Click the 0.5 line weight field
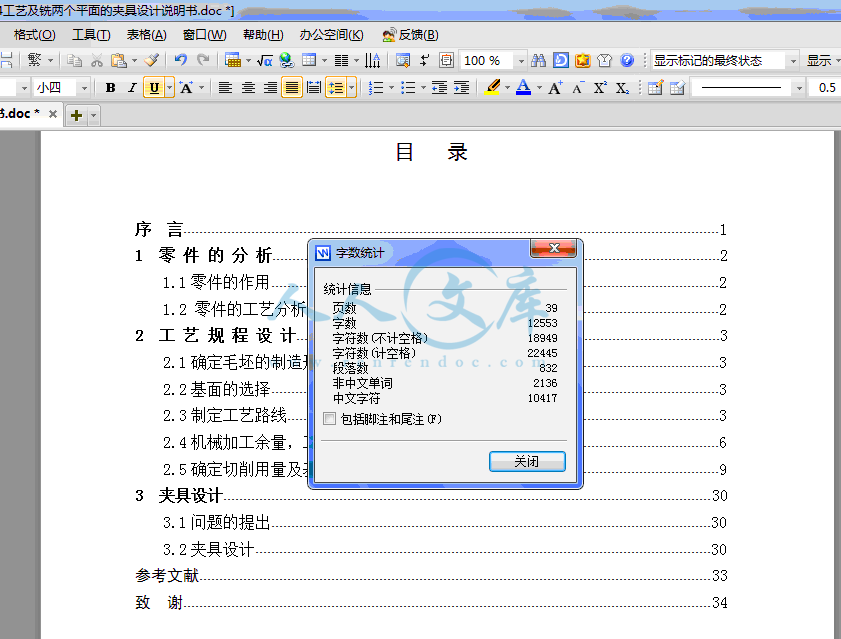 click(x=827, y=87)
